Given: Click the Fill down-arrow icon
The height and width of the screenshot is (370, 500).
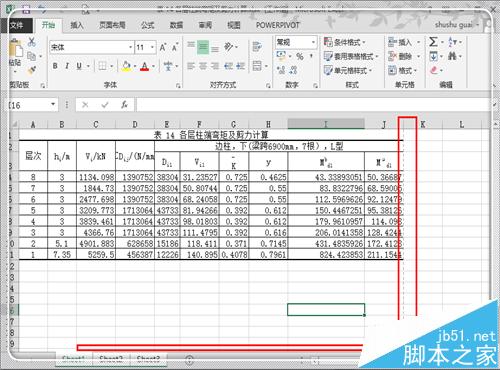Looking at the screenshot, I should 433,56.
